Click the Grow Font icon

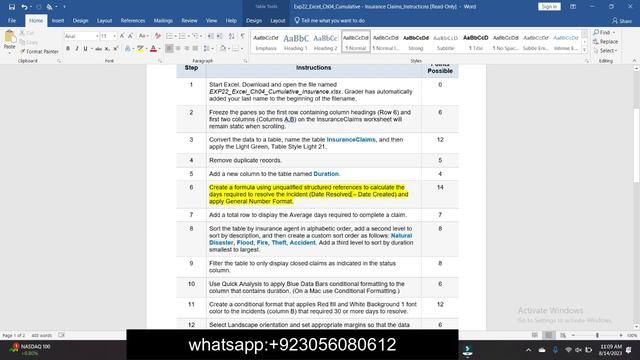pos(122,36)
